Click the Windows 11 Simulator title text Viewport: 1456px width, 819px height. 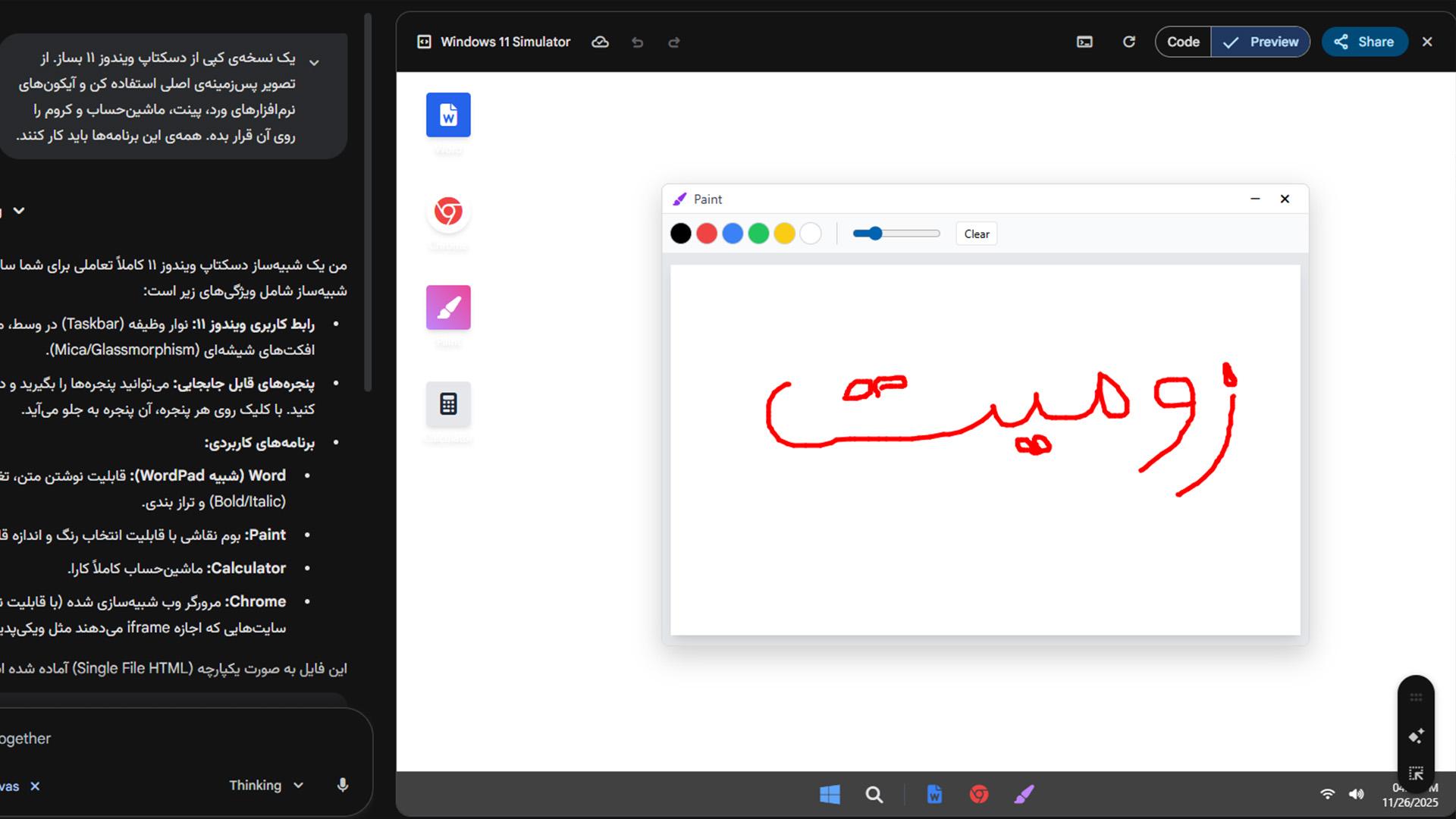505,42
